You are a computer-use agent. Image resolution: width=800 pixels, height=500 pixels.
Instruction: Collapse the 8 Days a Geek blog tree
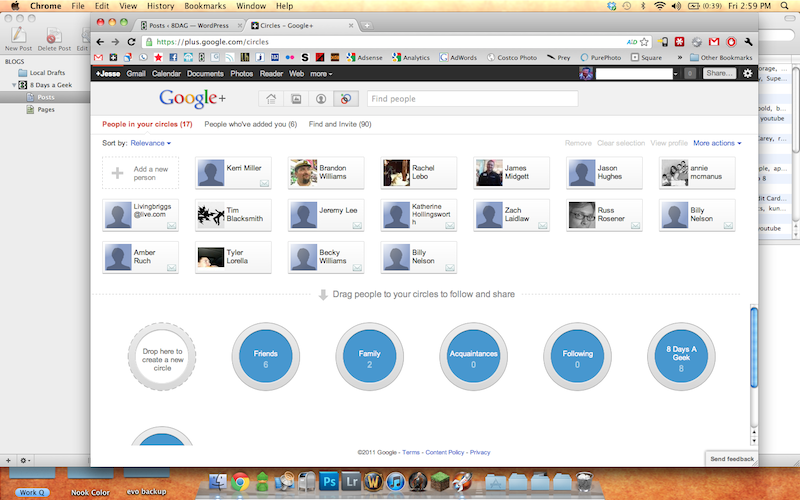coord(14,85)
